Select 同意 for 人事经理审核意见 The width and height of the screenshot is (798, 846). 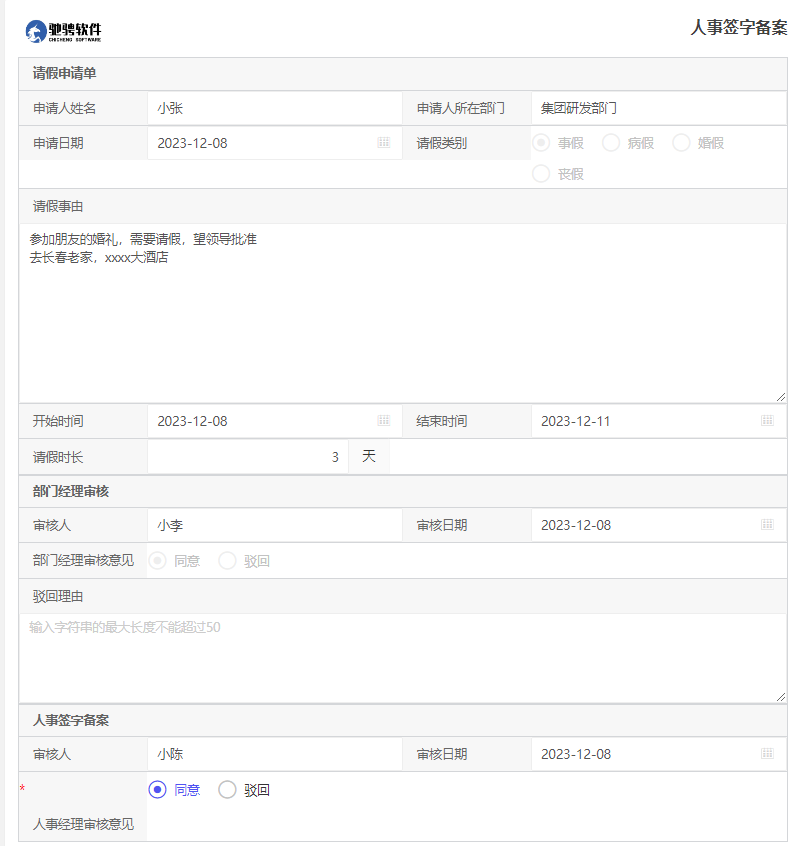tap(158, 790)
